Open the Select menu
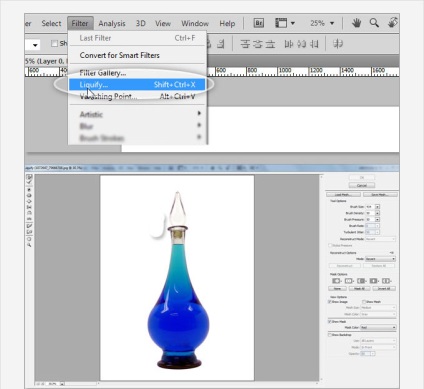424x389 pixels. click(51, 23)
